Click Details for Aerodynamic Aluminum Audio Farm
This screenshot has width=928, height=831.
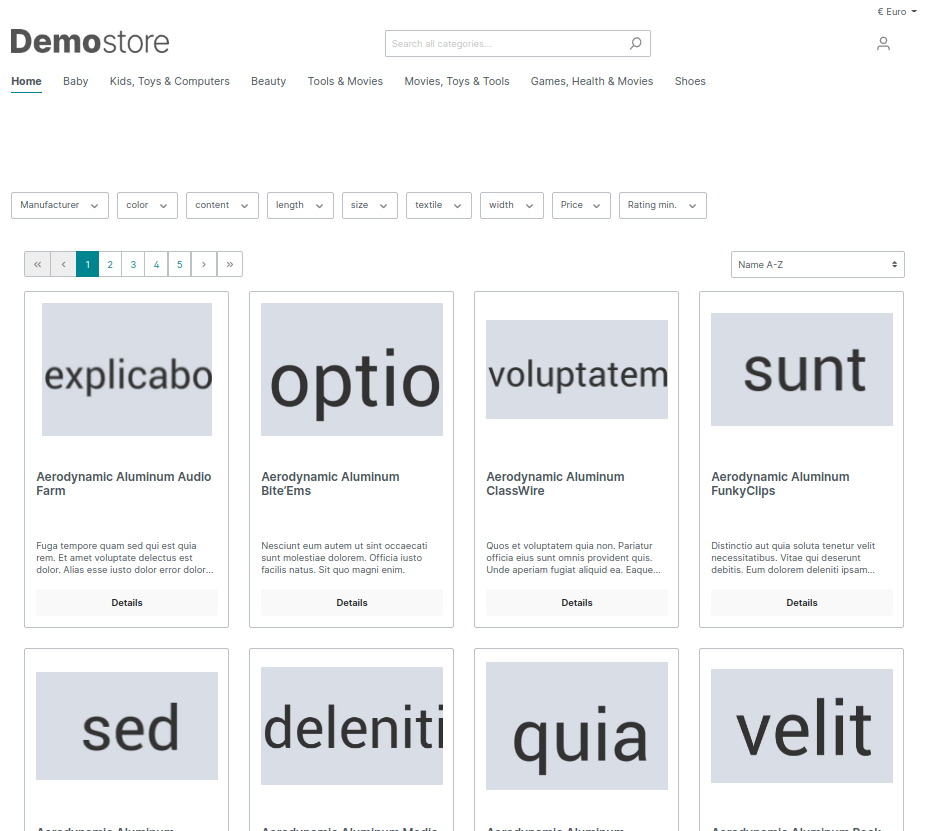tap(127, 603)
